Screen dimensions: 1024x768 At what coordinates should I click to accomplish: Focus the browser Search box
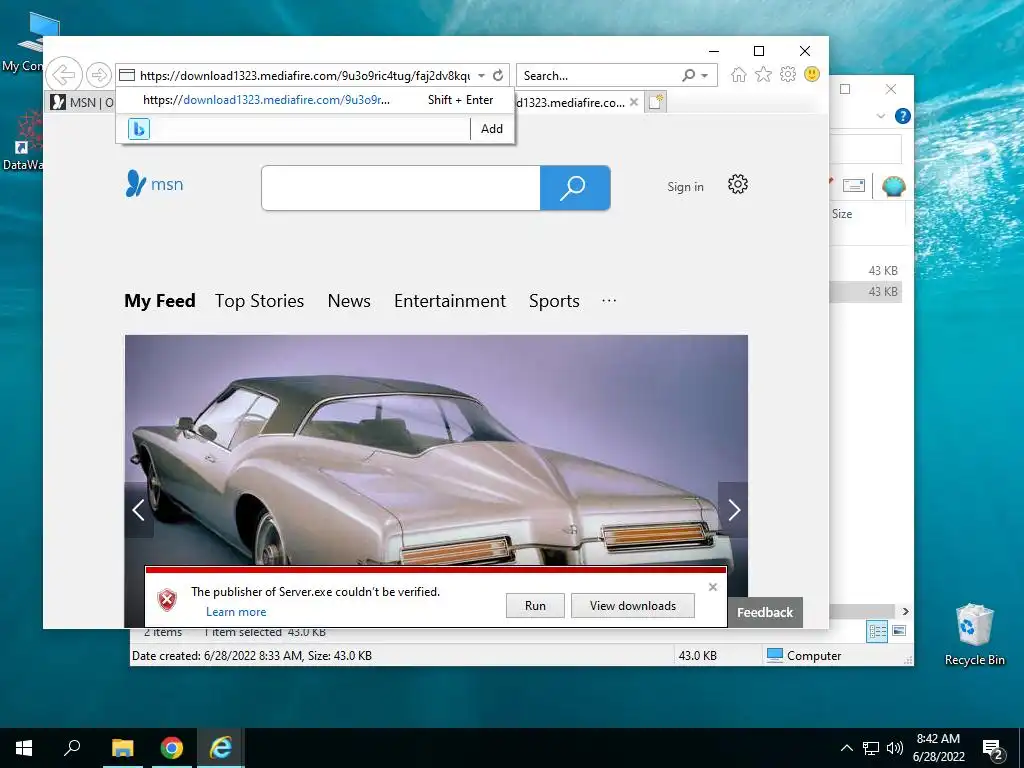coord(600,76)
